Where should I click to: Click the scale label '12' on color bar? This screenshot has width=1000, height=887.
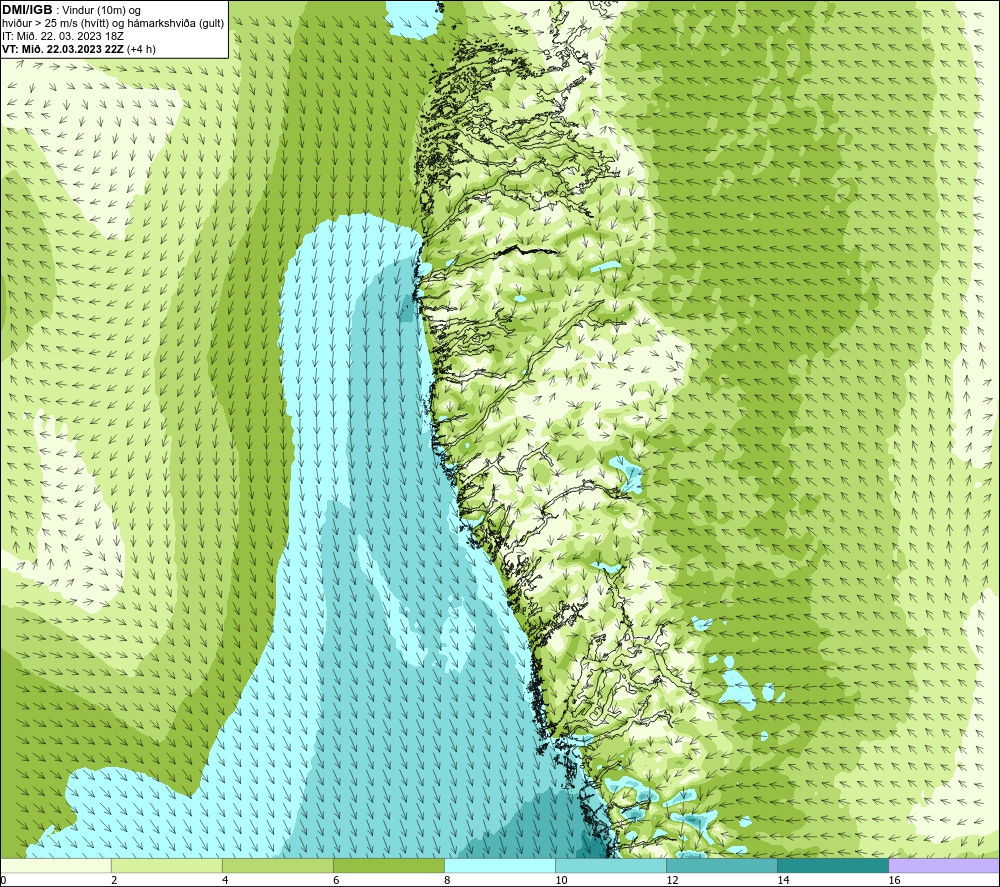coord(672,881)
